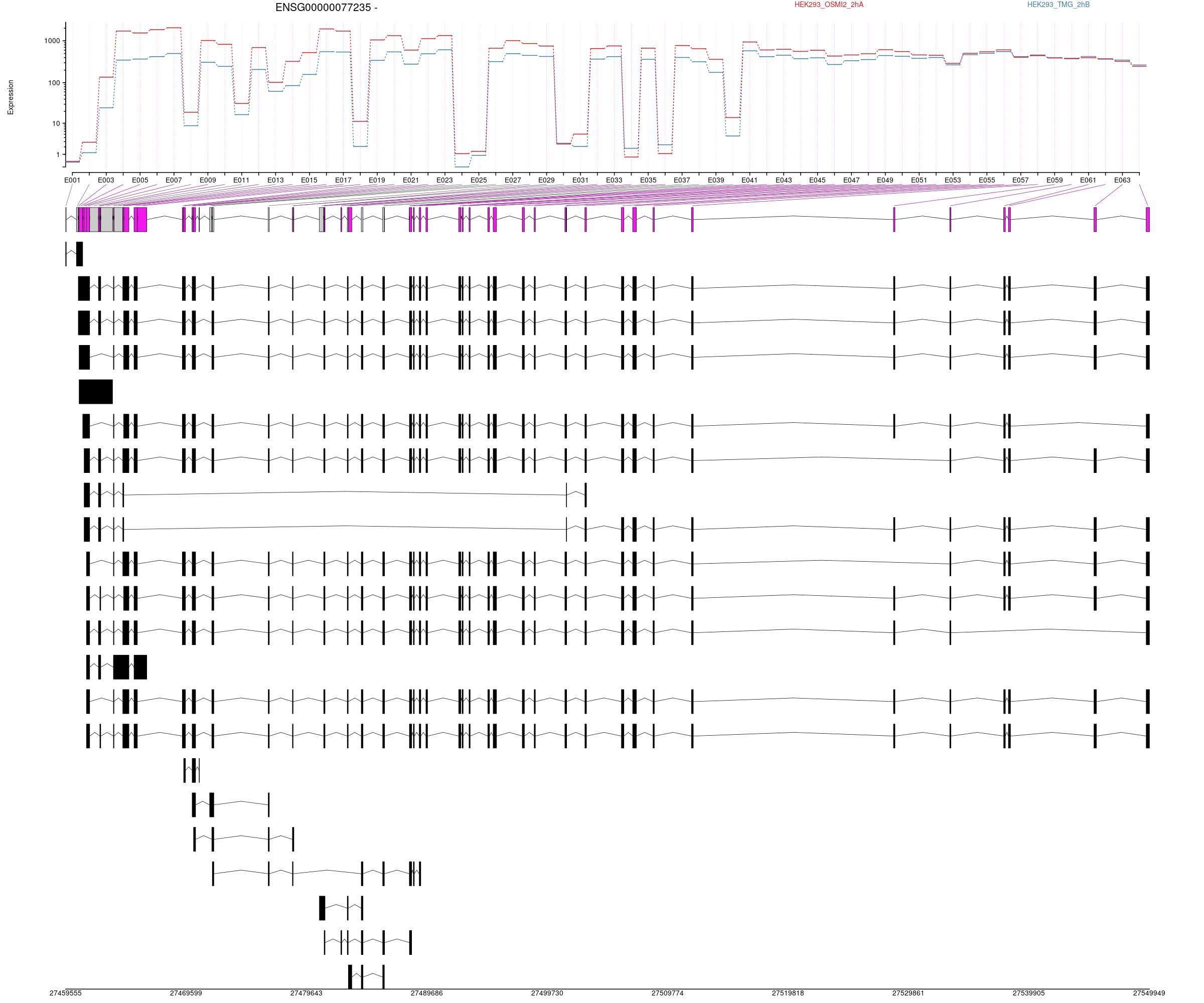Click genomic coordinate 27499730

pos(547,993)
